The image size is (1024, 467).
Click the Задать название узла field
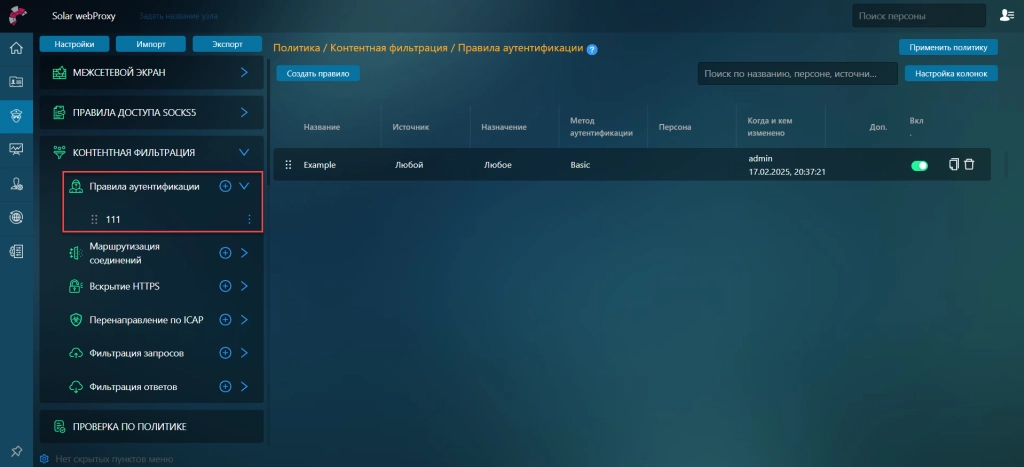tap(178, 16)
